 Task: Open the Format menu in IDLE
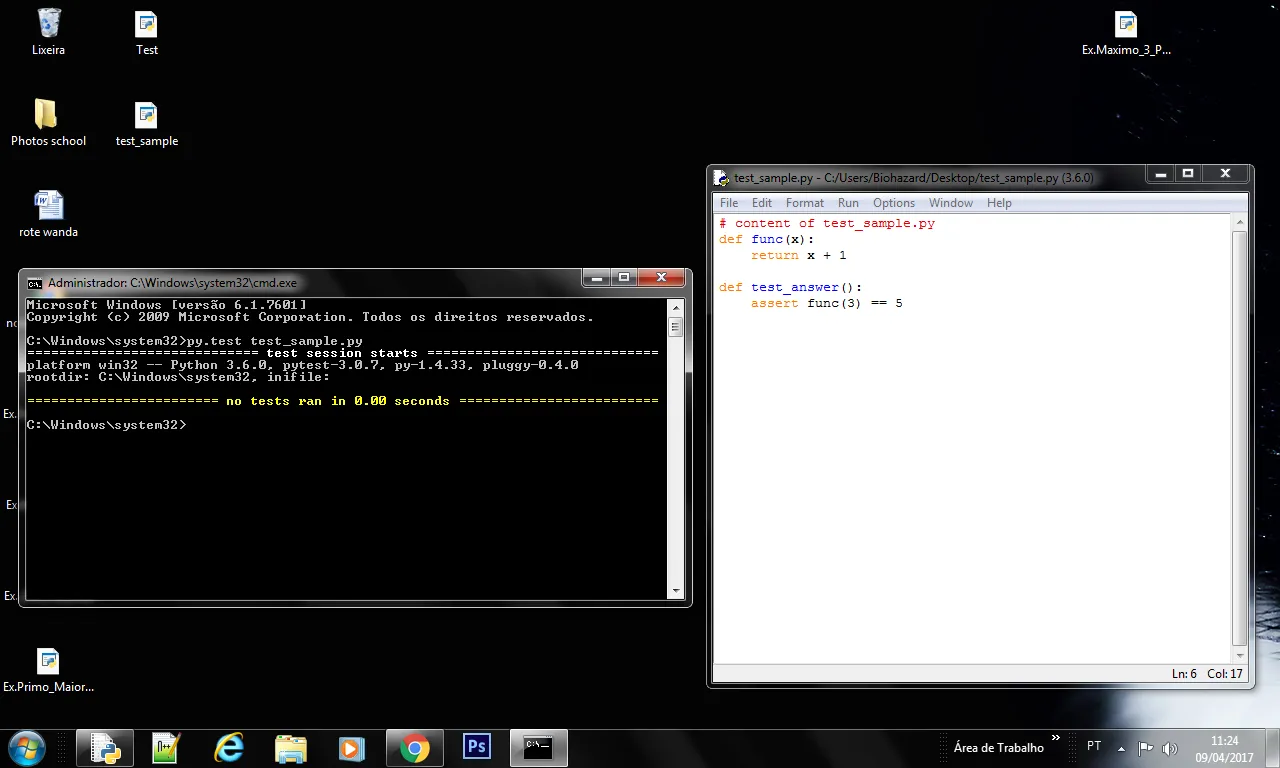[x=804, y=203]
